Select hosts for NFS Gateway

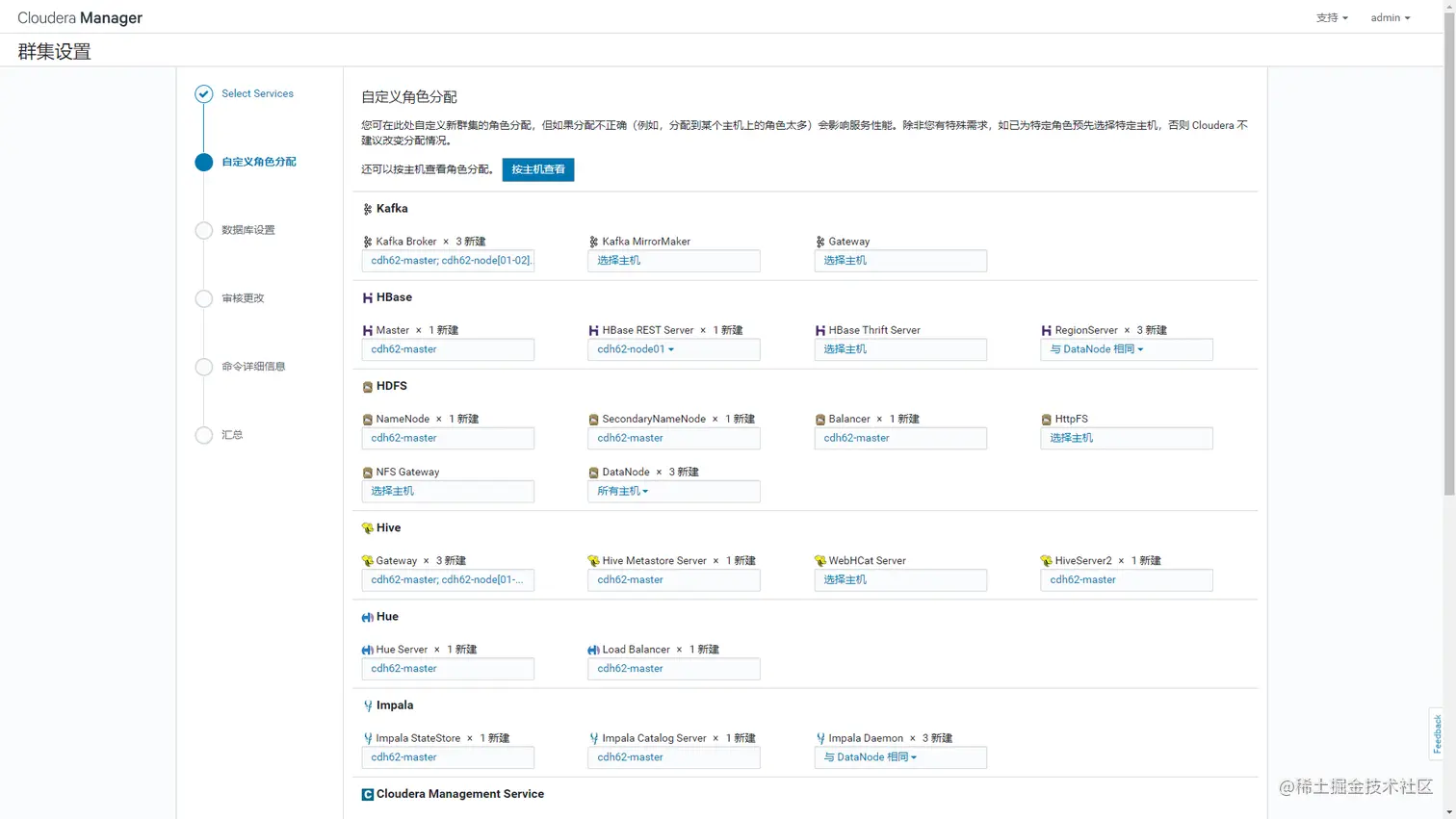point(447,491)
